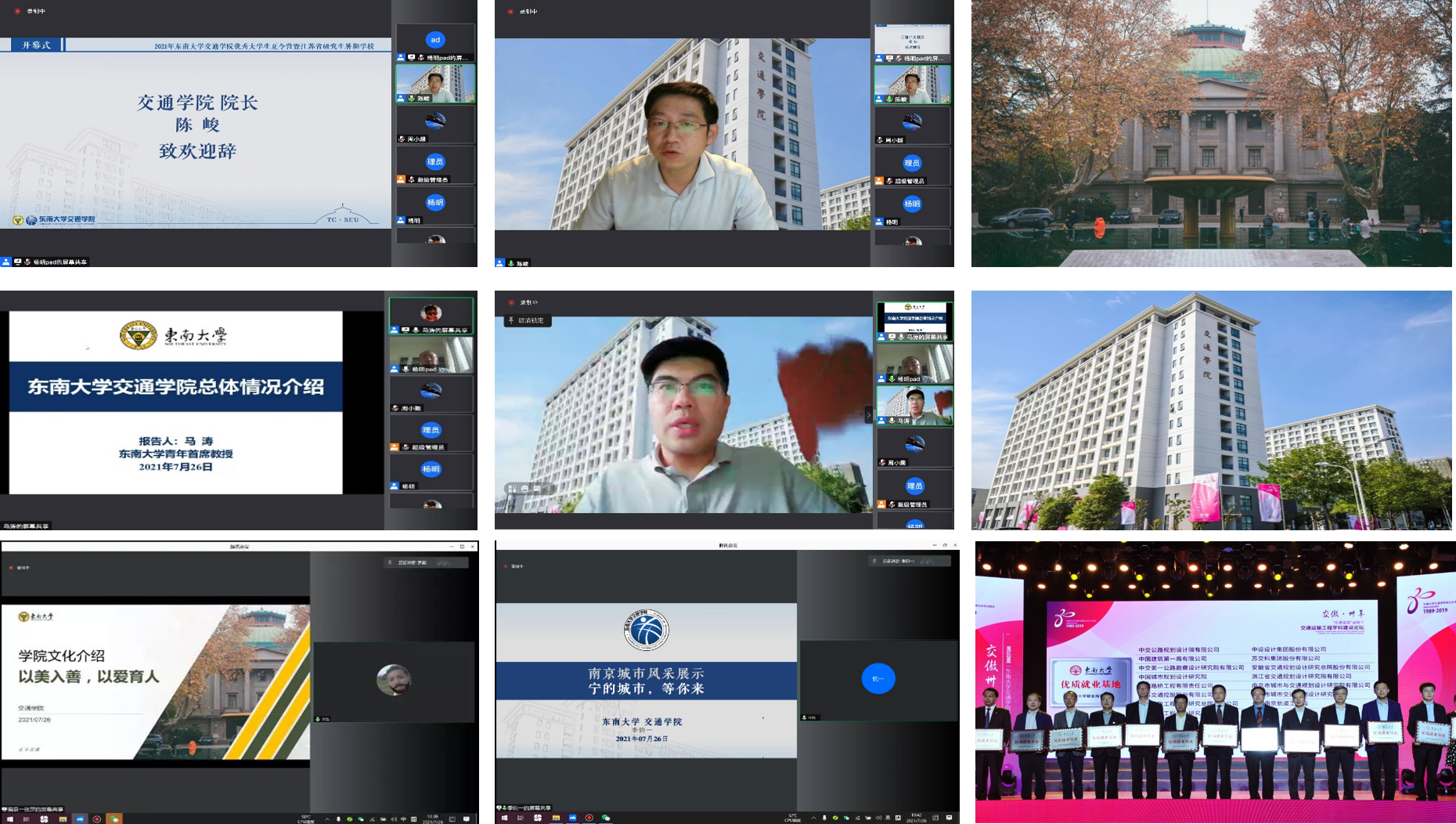Open the notification center in the 学院文化介绍 taskbar
Screen dimensions: 1456x824
pos(467,819)
